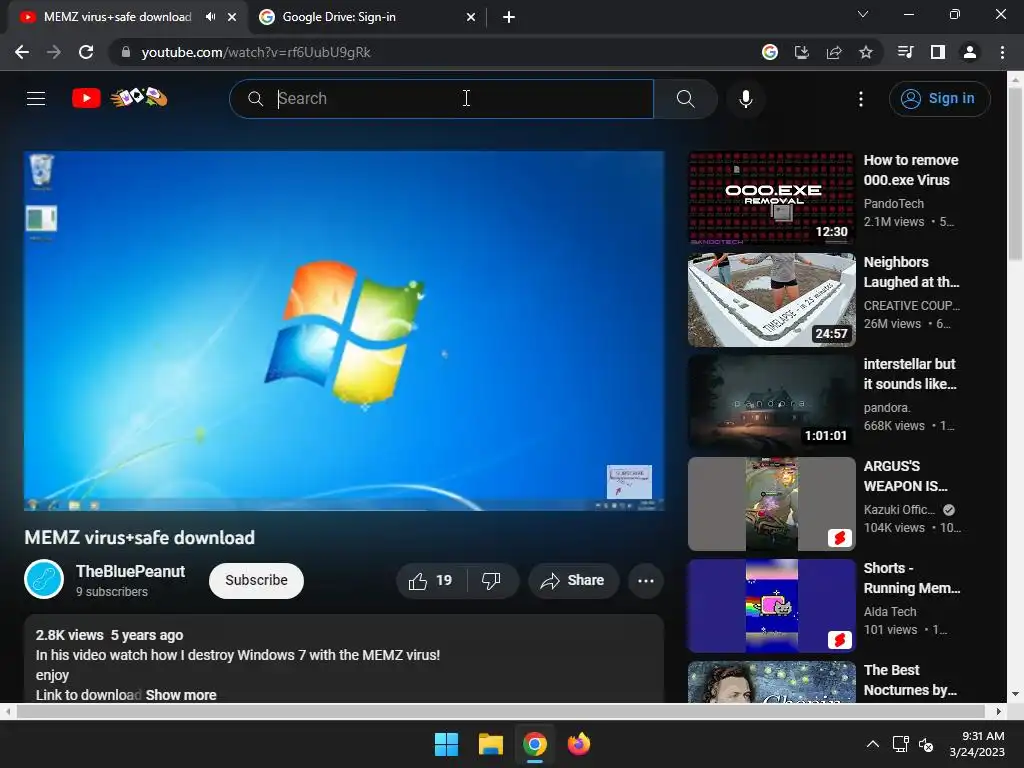Image resolution: width=1024 pixels, height=768 pixels.
Task: Click the address bar URL
Action: 256,52
